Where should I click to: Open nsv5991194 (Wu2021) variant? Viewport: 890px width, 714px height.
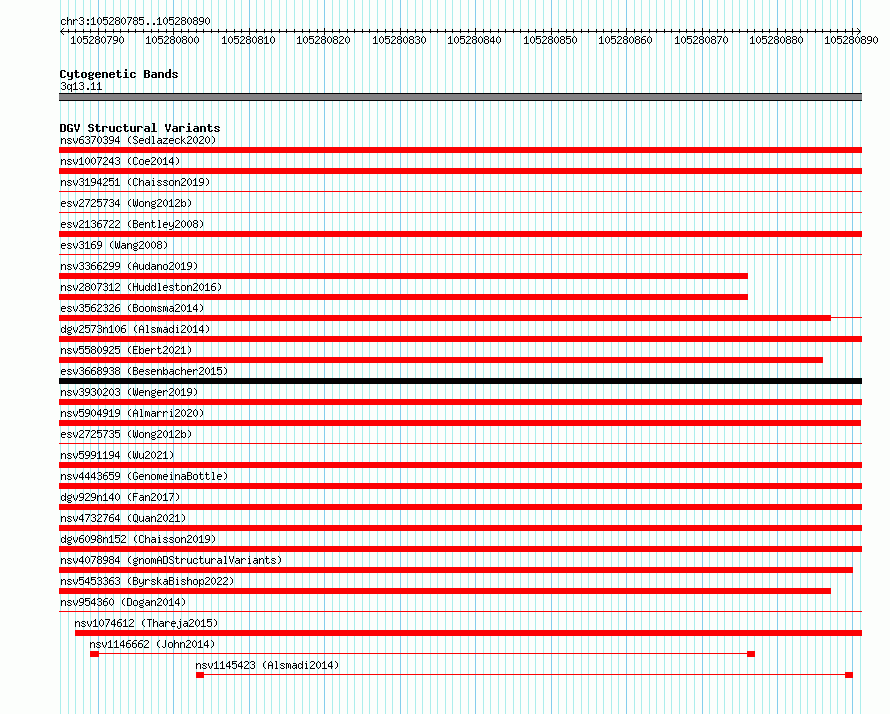point(117,455)
